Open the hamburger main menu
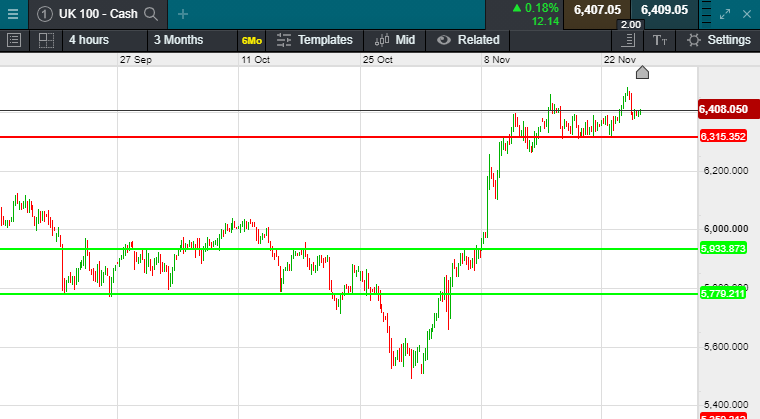 (13, 14)
